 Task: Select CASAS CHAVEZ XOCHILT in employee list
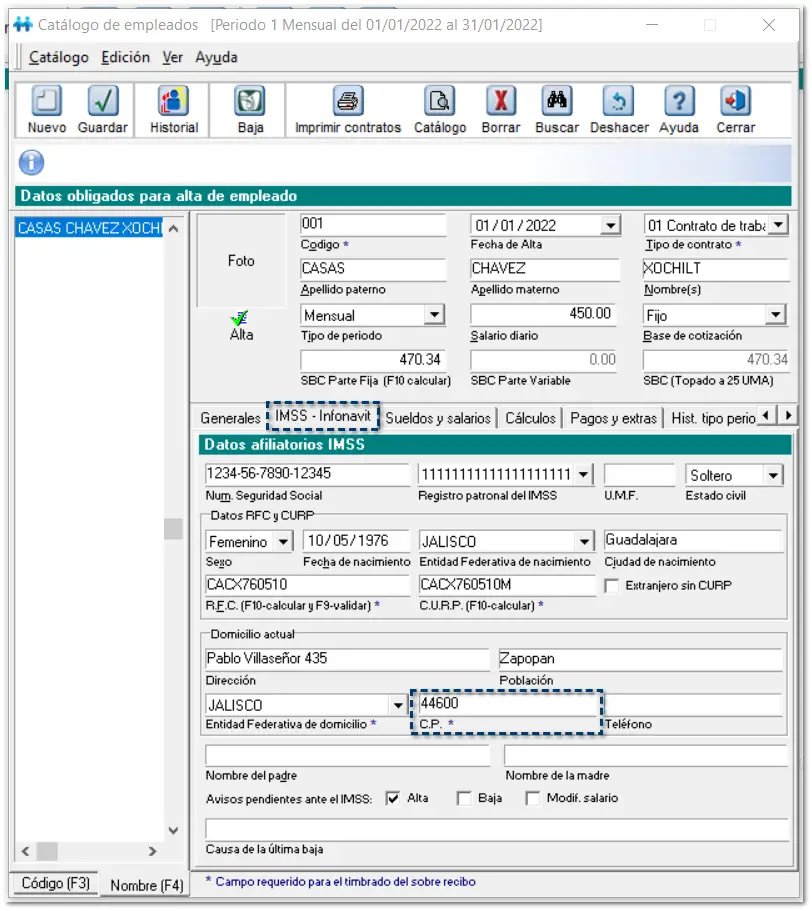coord(89,228)
